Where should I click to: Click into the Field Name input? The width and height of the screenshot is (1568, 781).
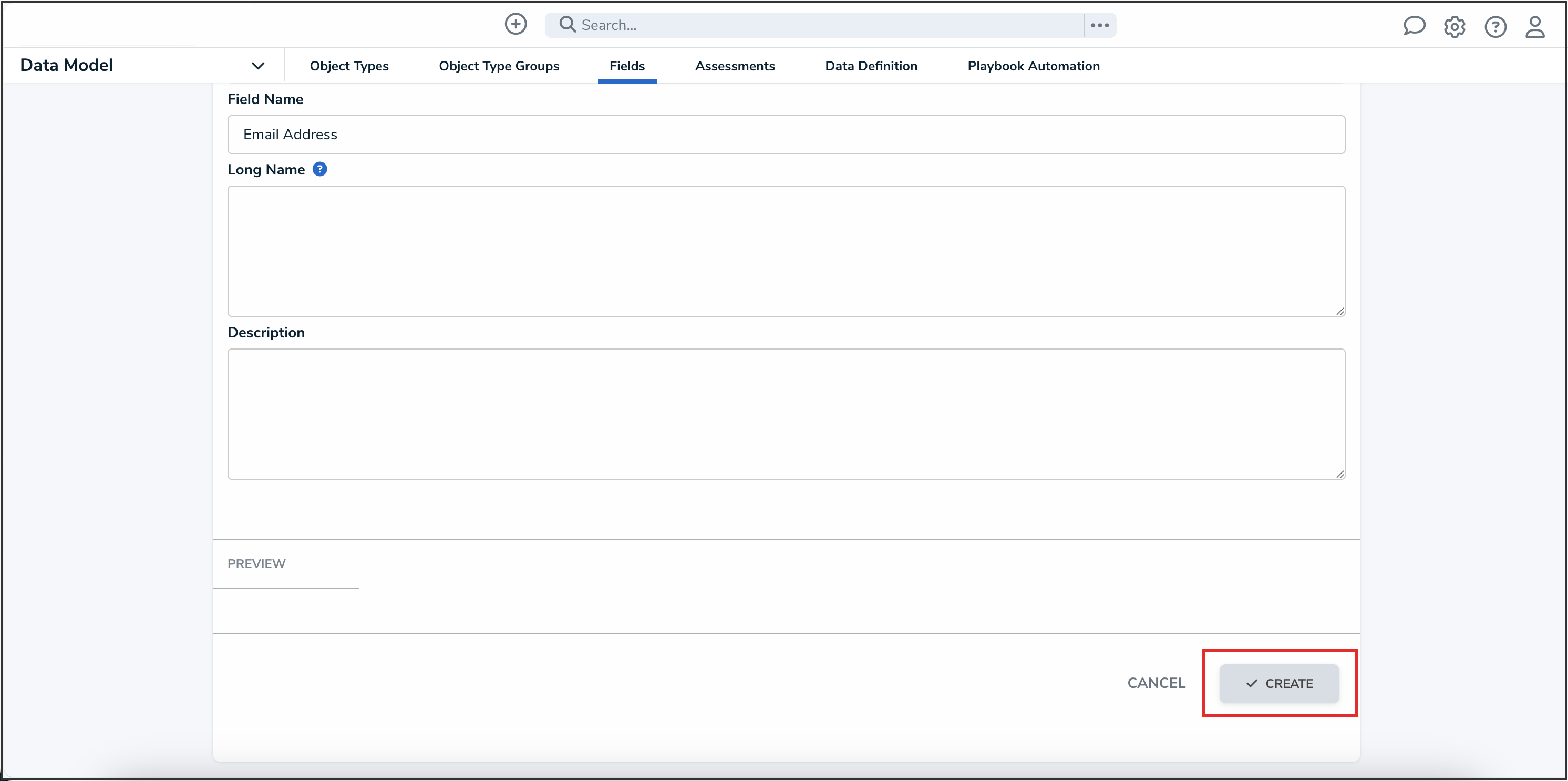click(785, 135)
